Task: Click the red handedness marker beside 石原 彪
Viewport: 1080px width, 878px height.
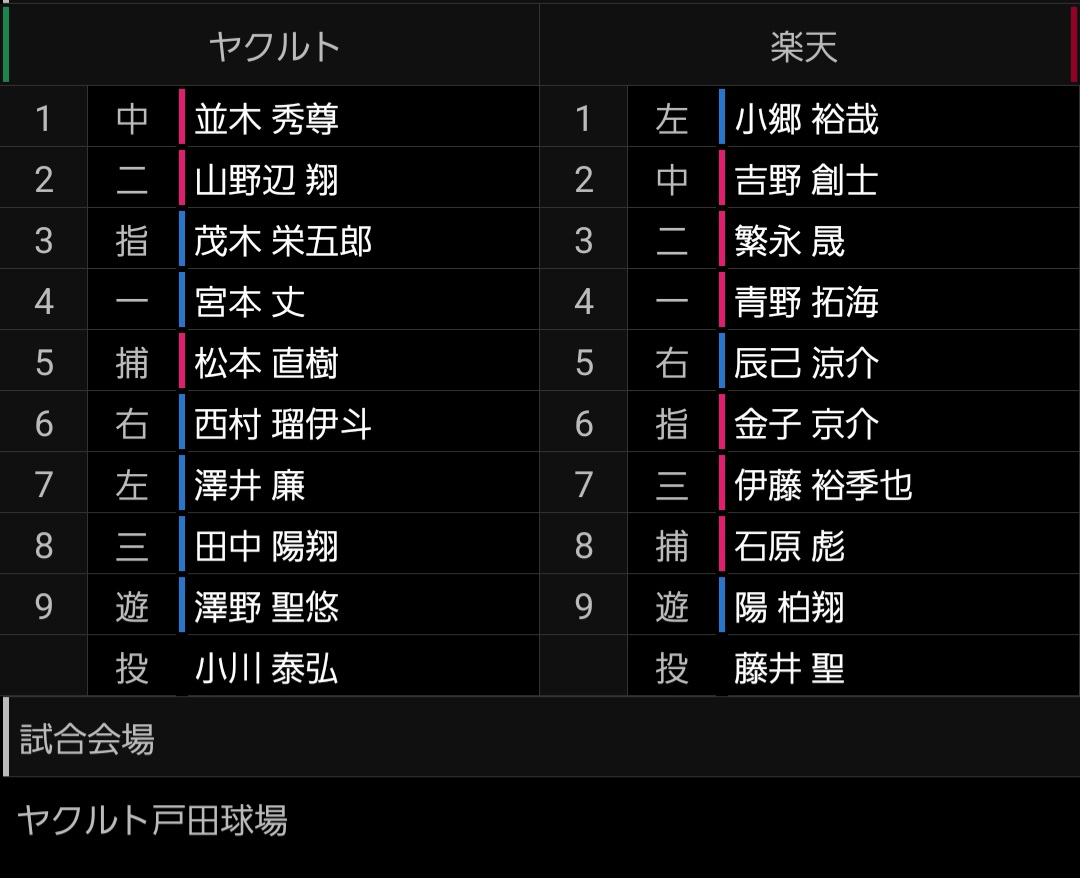Action: tap(722, 546)
